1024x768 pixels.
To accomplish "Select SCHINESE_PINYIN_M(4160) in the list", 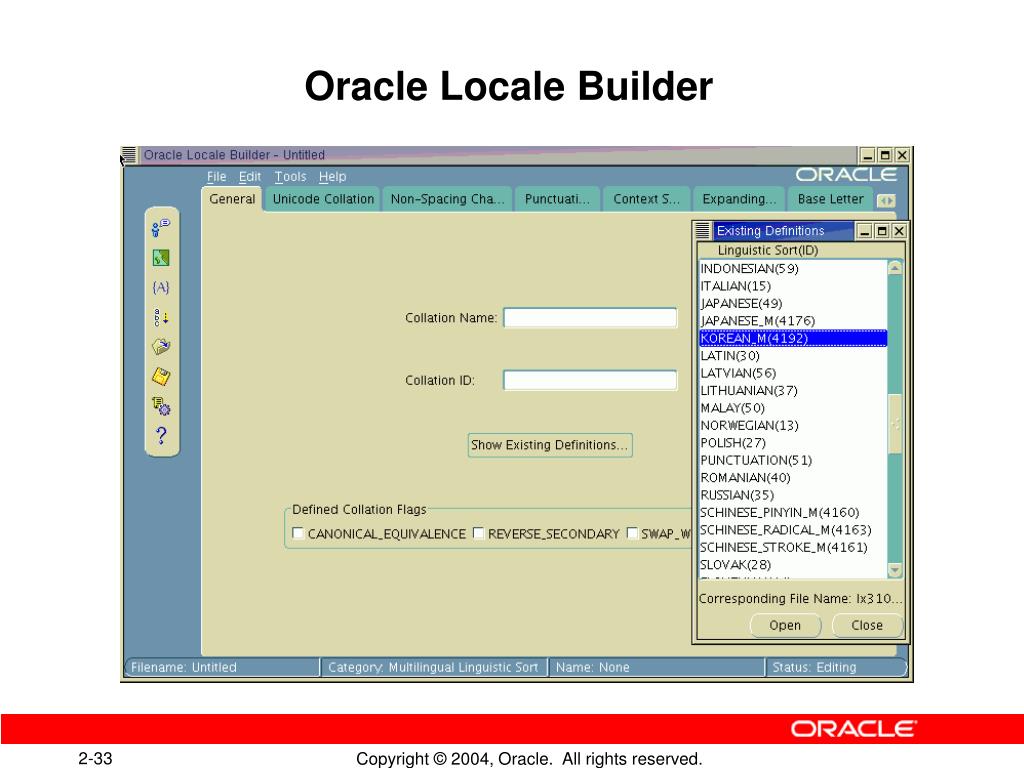I will [x=793, y=512].
